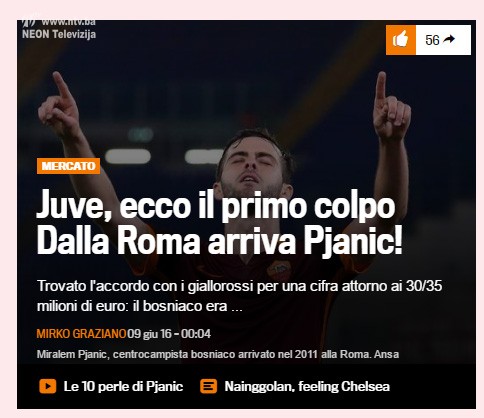This screenshot has width=484, height=418.
Task: Click the Roma crest on the jersey
Action: [279, 270]
